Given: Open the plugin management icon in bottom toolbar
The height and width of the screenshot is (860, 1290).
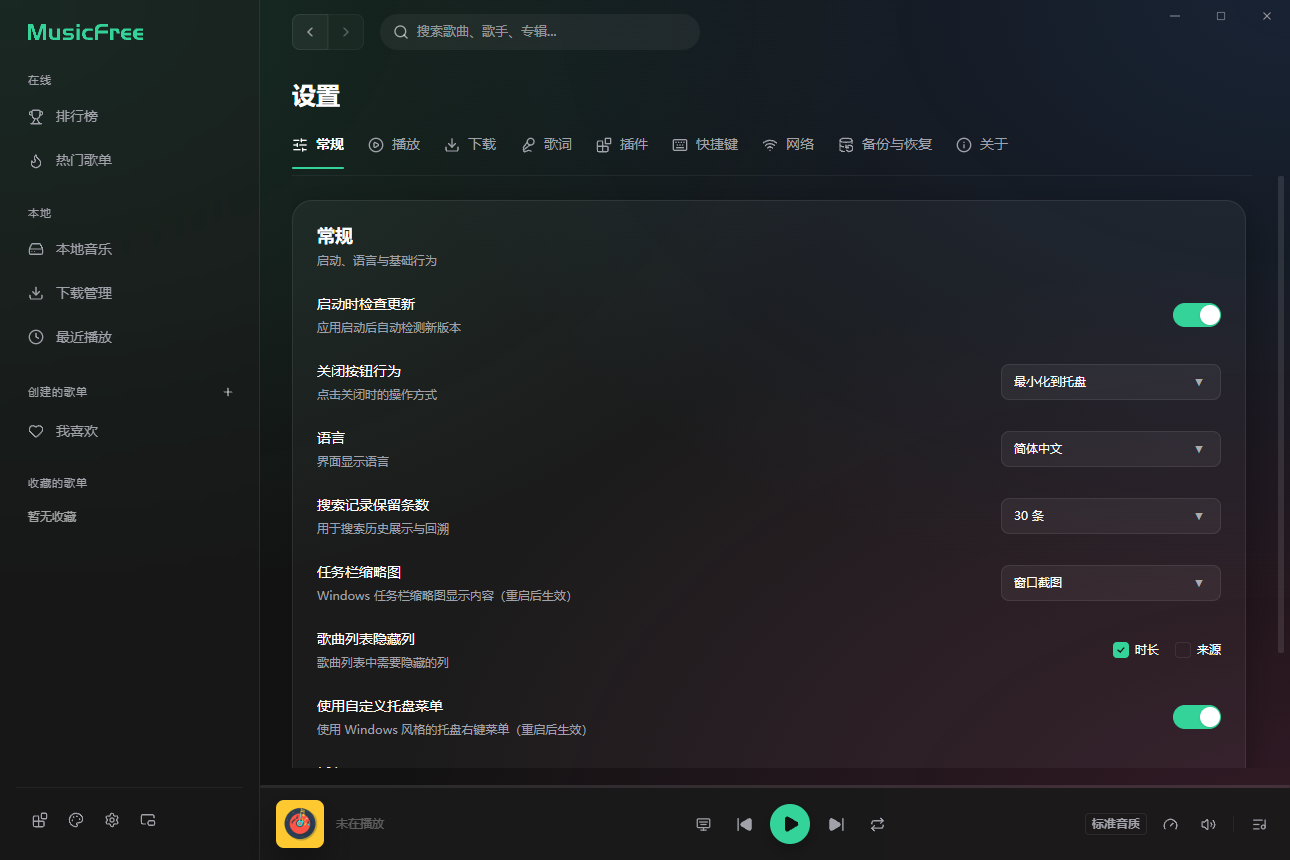Looking at the screenshot, I should pos(39,819).
